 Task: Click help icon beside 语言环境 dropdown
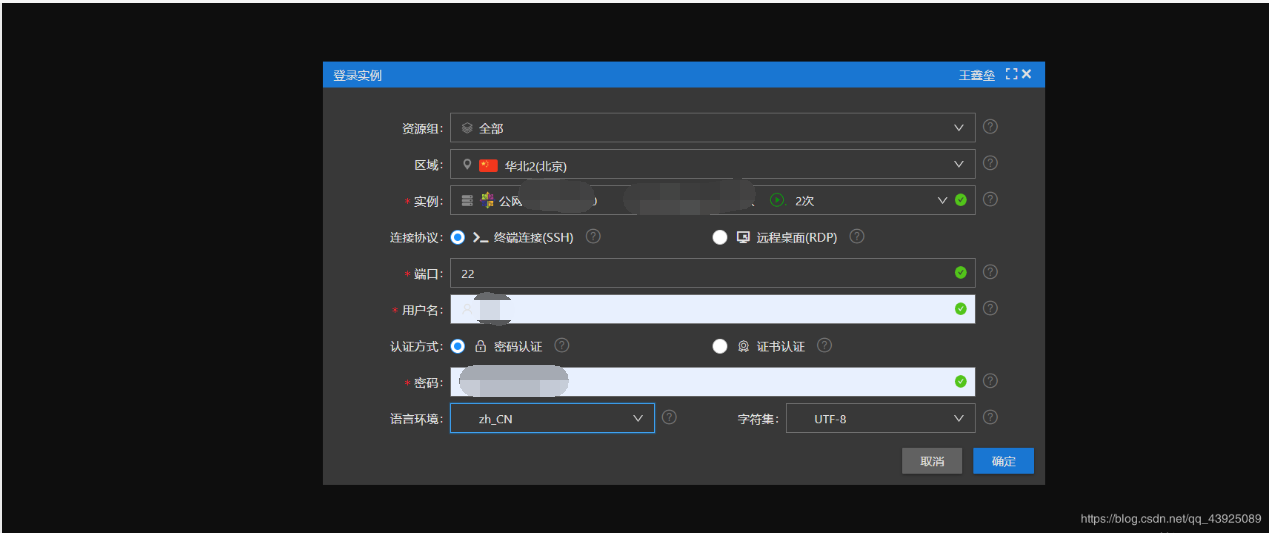pyautogui.click(x=670, y=417)
